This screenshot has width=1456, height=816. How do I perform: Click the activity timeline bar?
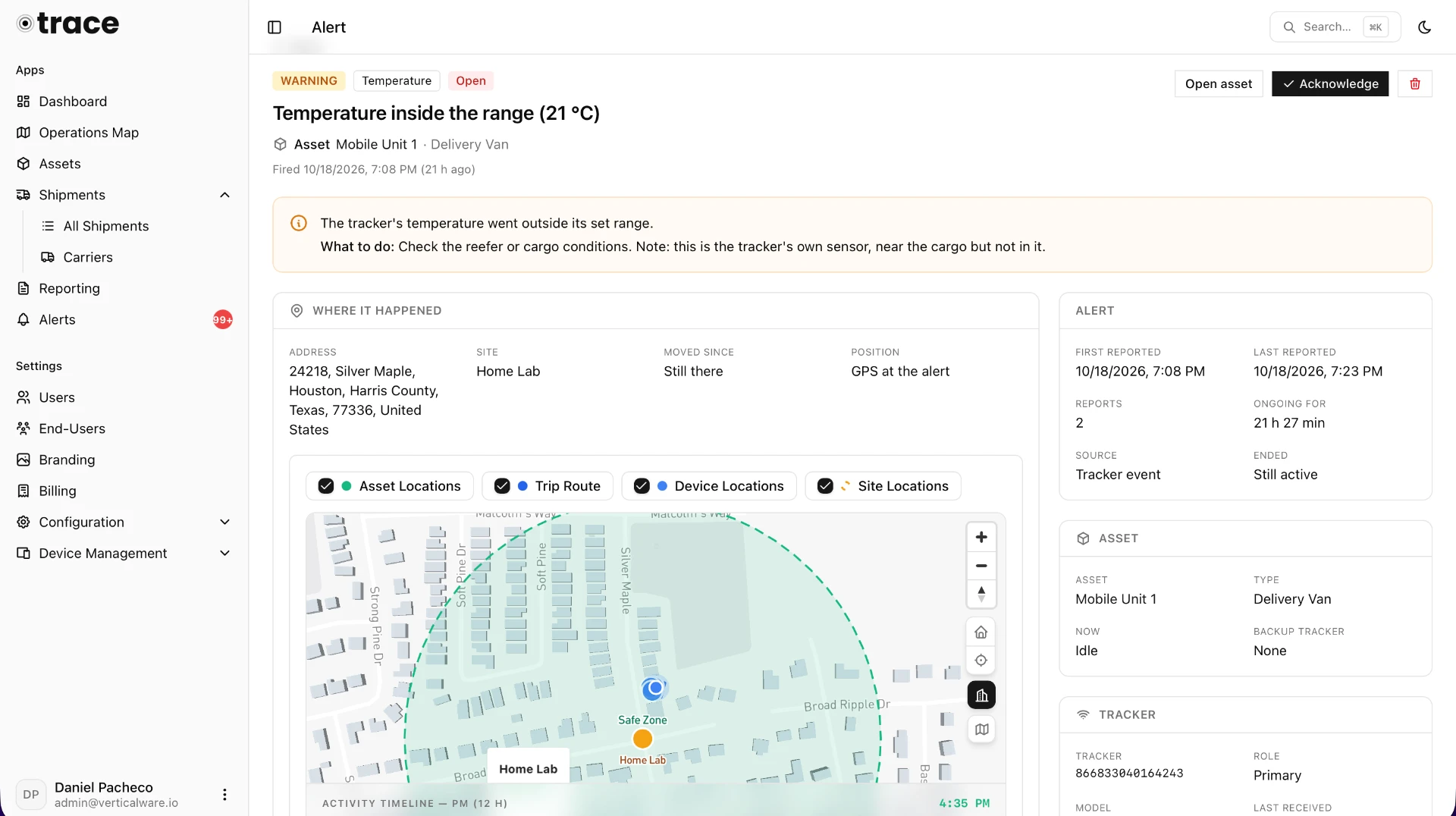656,803
